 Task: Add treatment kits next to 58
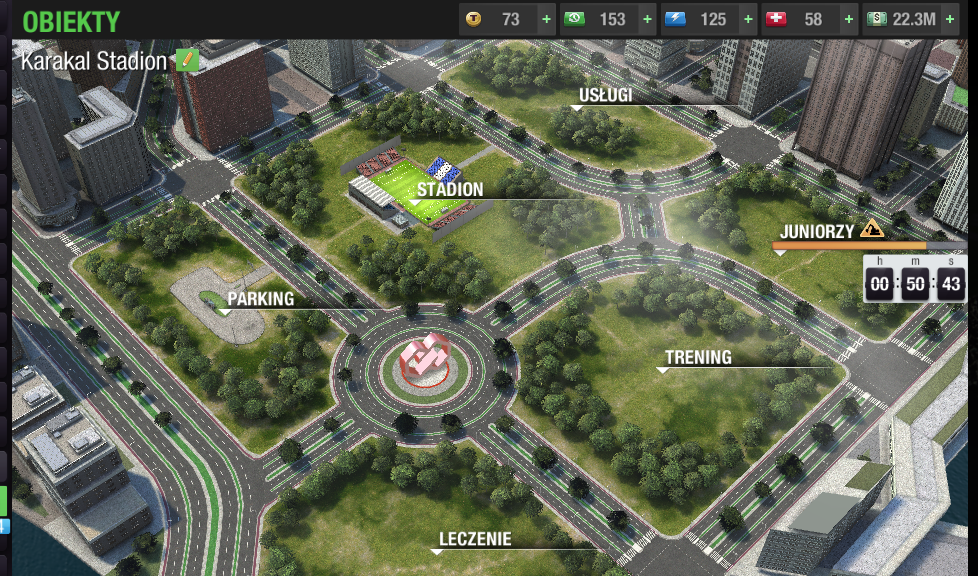pos(849,19)
